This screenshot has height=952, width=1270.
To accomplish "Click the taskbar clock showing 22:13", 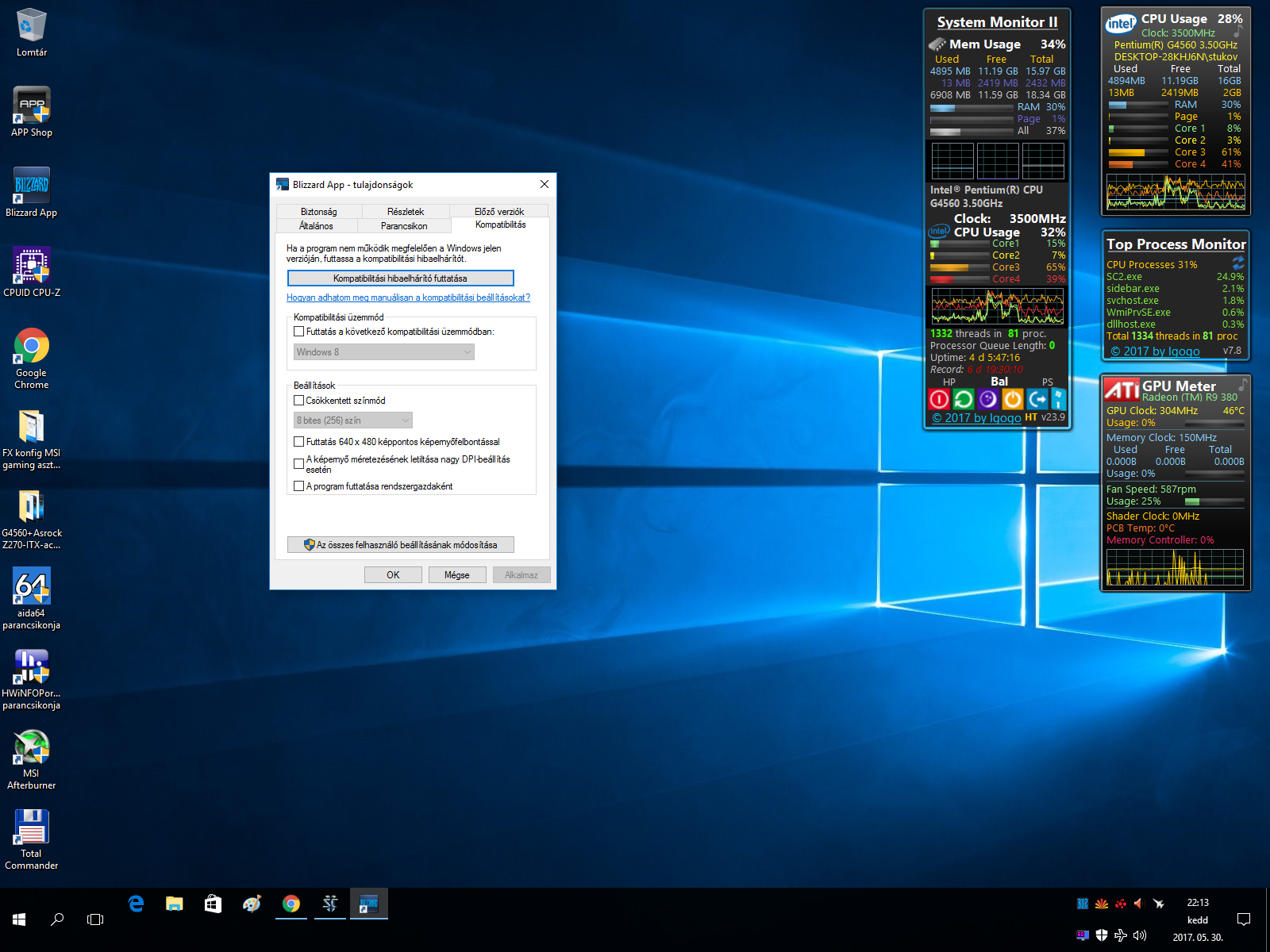I will tap(1198, 903).
